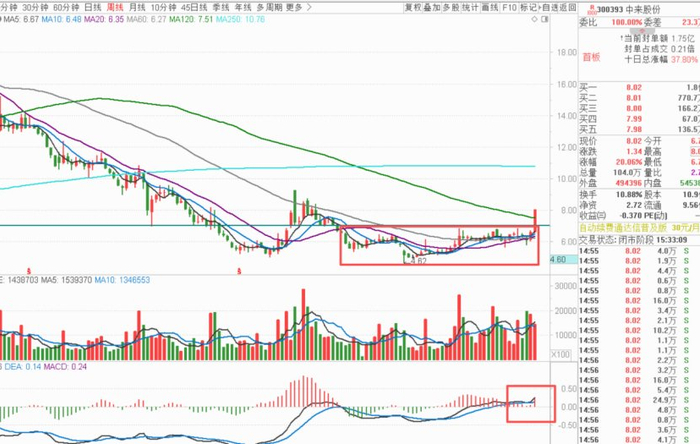The height and width of the screenshot is (444, 700).
Task: Switch to the 月线 monthly chart tab
Action: click(x=137, y=7)
